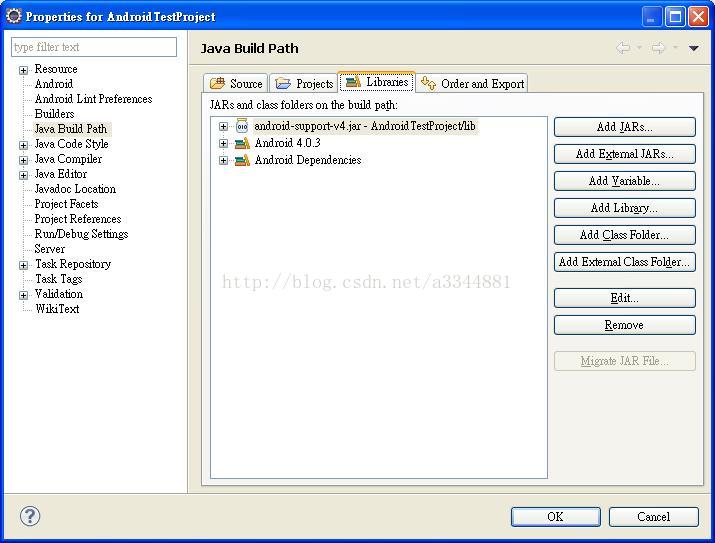715x543 pixels.
Task: Select Validation label
Action: point(59,294)
